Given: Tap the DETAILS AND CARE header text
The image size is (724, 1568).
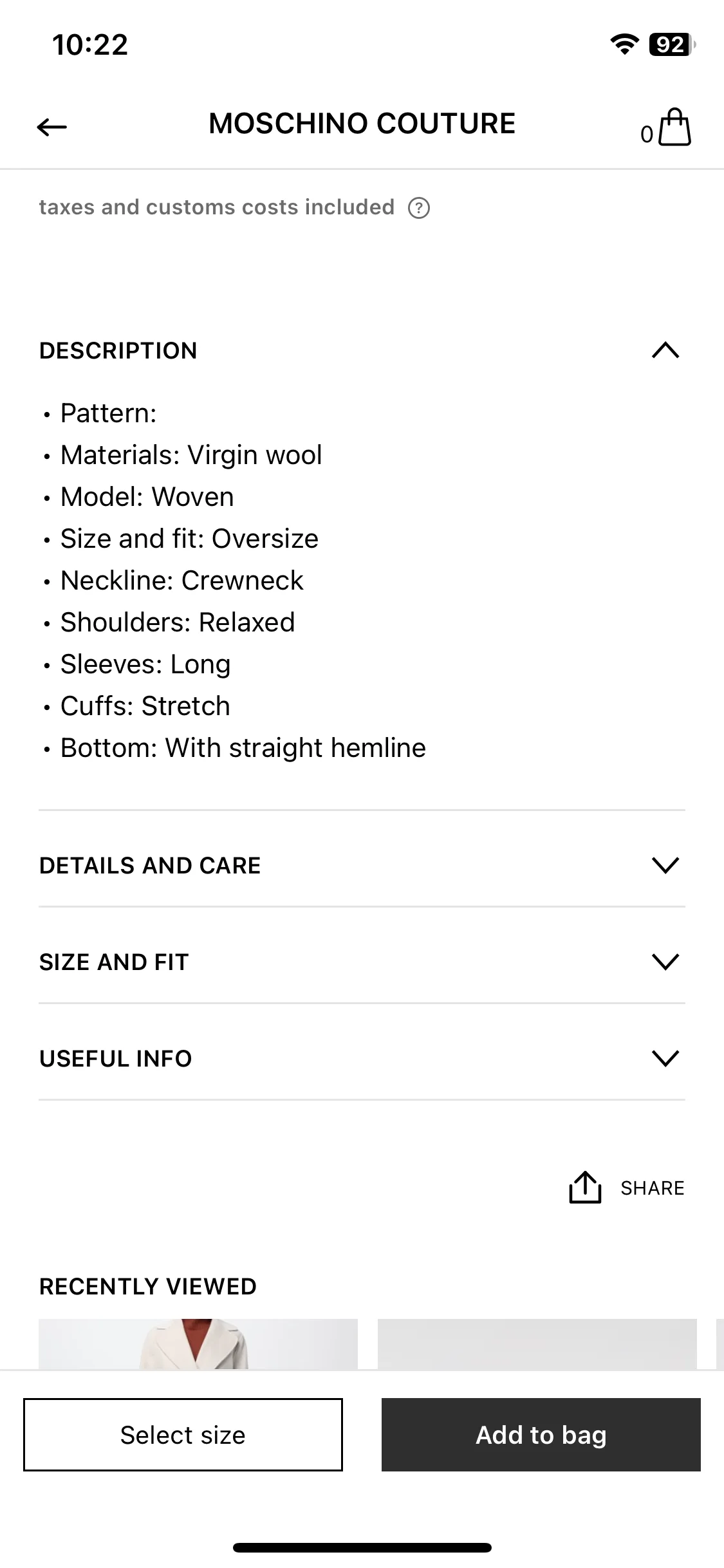Looking at the screenshot, I should pyautogui.click(x=150, y=866).
